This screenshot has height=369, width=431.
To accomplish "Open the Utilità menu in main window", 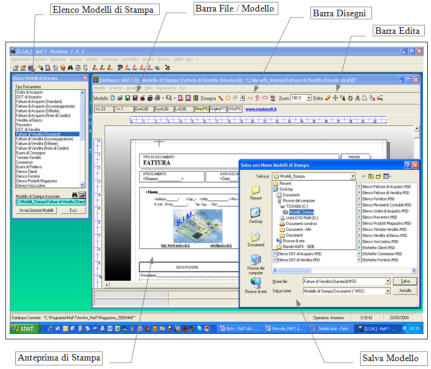I will click(178, 59).
